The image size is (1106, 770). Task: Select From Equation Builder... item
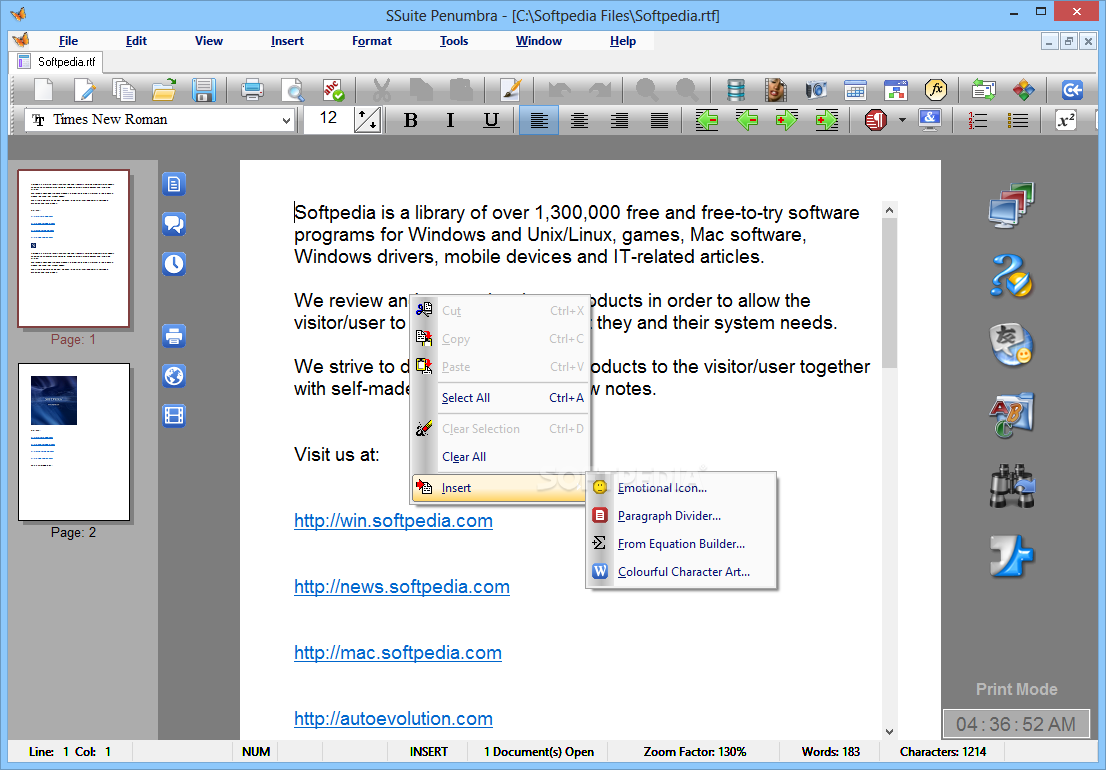click(x=681, y=544)
